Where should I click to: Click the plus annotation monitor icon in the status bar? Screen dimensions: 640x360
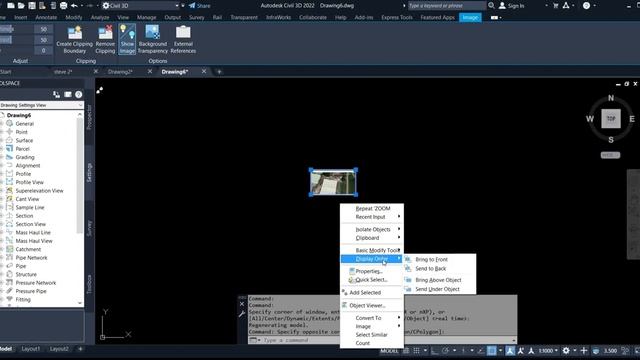coord(584,351)
